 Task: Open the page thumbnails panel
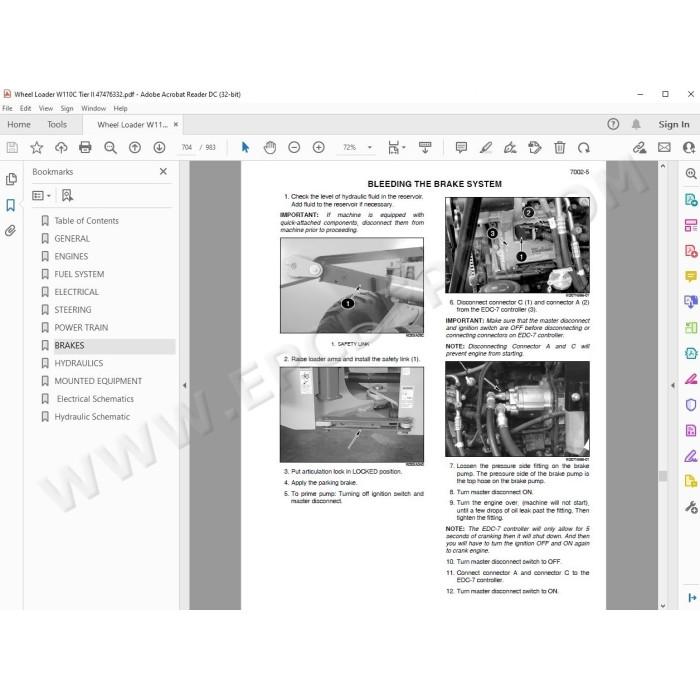11,179
